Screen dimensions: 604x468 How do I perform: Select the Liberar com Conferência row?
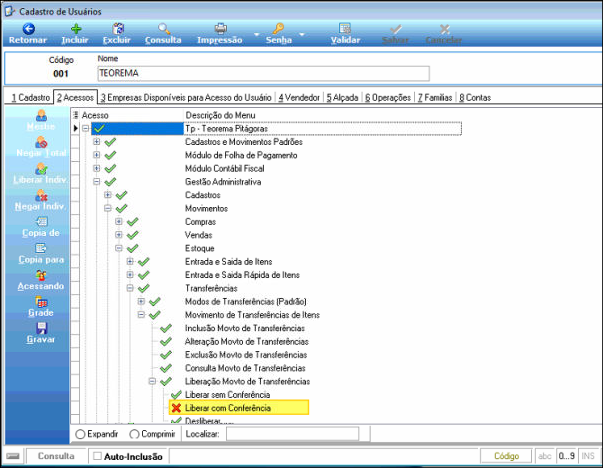click(x=239, y=408)
